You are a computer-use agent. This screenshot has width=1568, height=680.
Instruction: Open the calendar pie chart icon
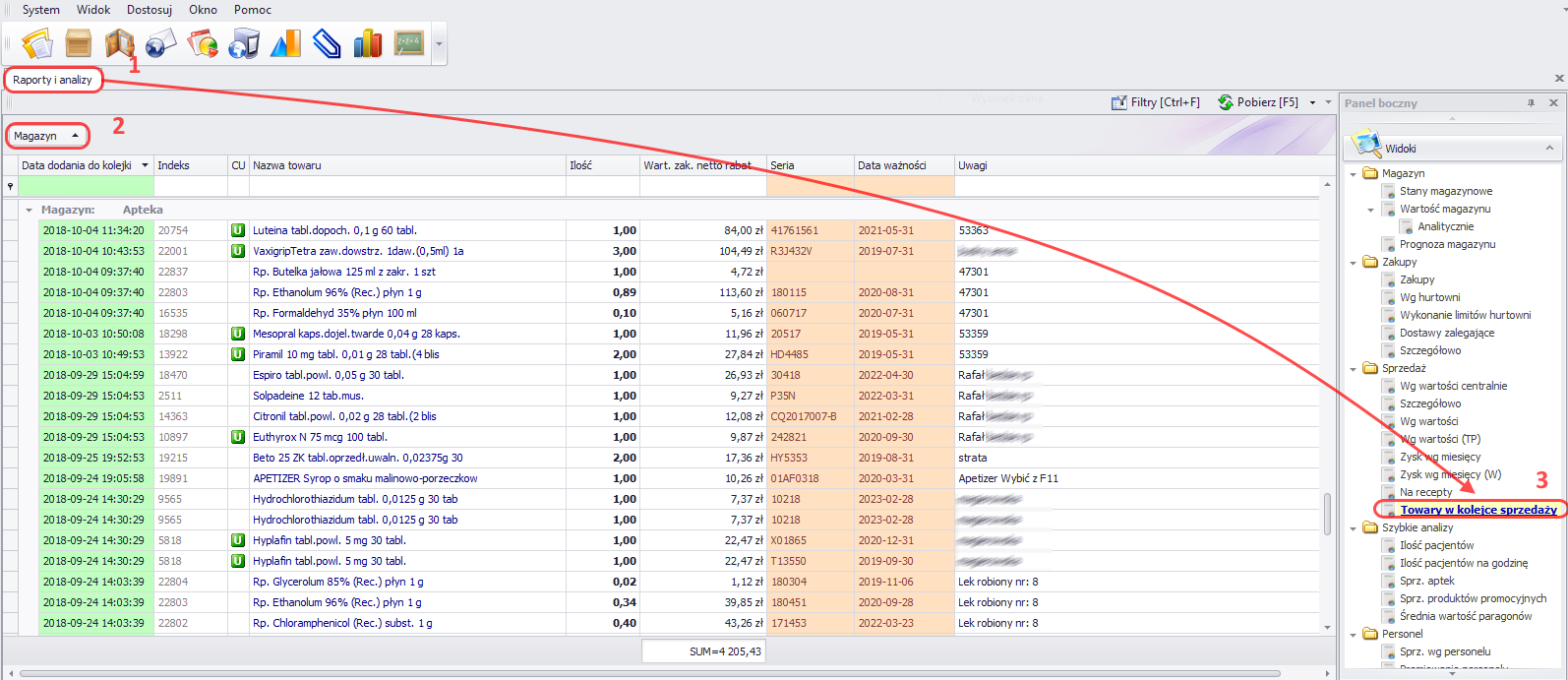(x=203, y=43)
